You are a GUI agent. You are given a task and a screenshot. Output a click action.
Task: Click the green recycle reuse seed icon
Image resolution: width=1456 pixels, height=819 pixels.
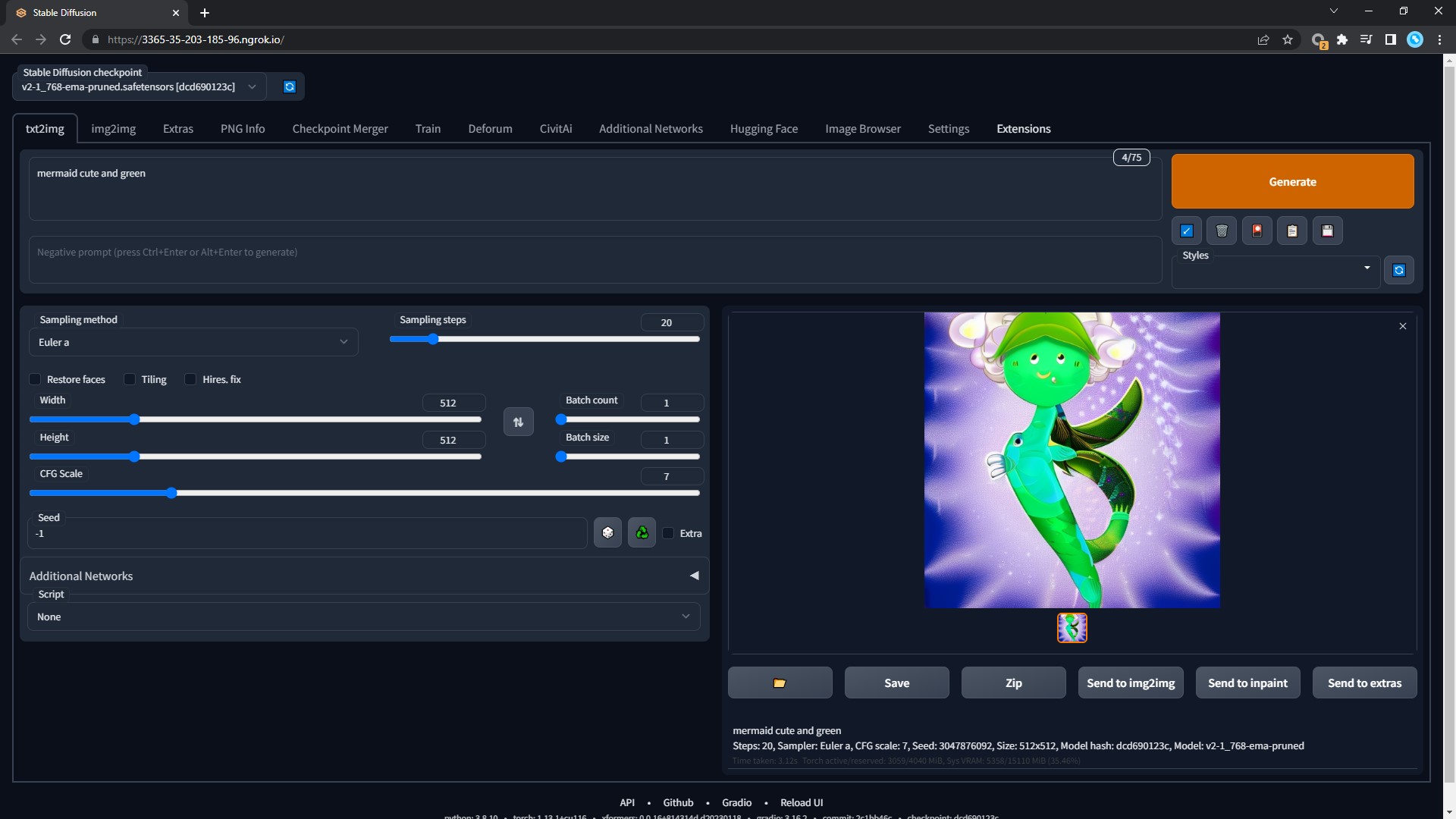tap(642, 533)
